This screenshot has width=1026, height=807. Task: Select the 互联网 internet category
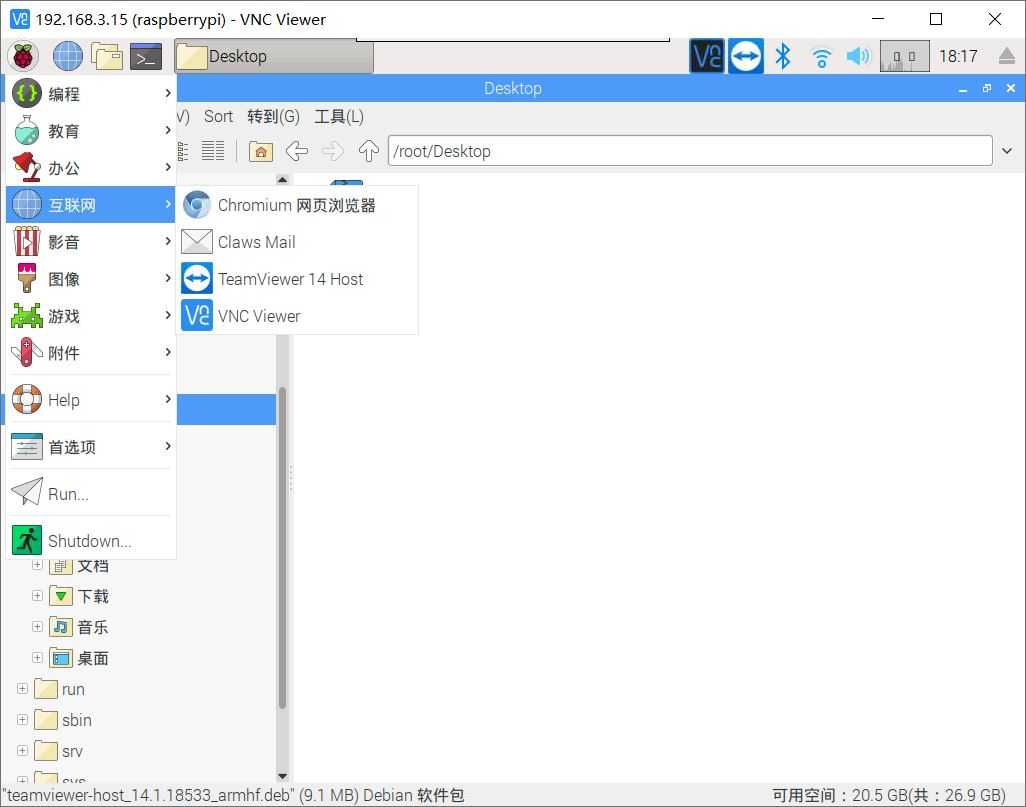tap(90, 205)
